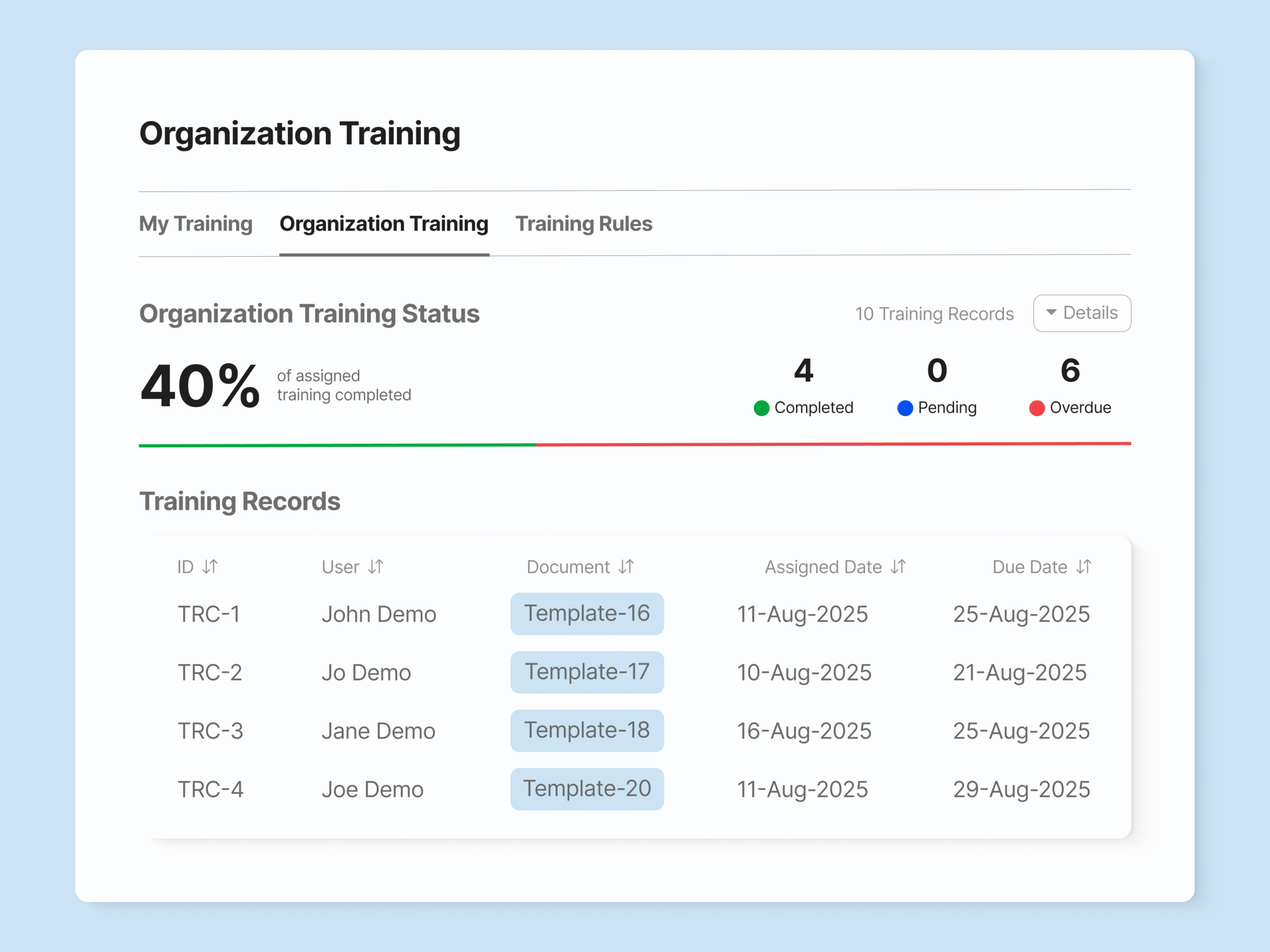Click the red overdue progress bar segment
Viewport: 1270px width, 952px height.
tap(832, 444)
